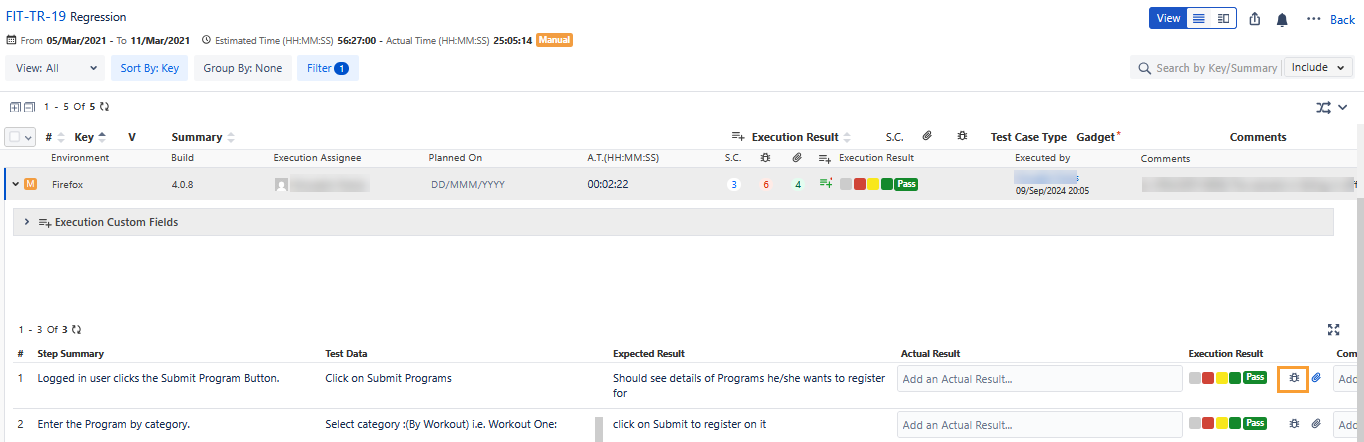Click the attachment count 4 badge
Viewport: 1364px width, 442px height.
(x=797, y=185)
